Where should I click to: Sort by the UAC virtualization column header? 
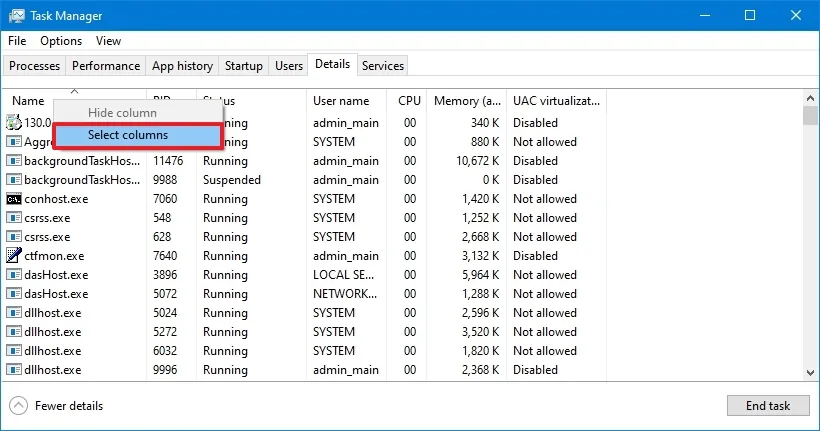[556, 100]
